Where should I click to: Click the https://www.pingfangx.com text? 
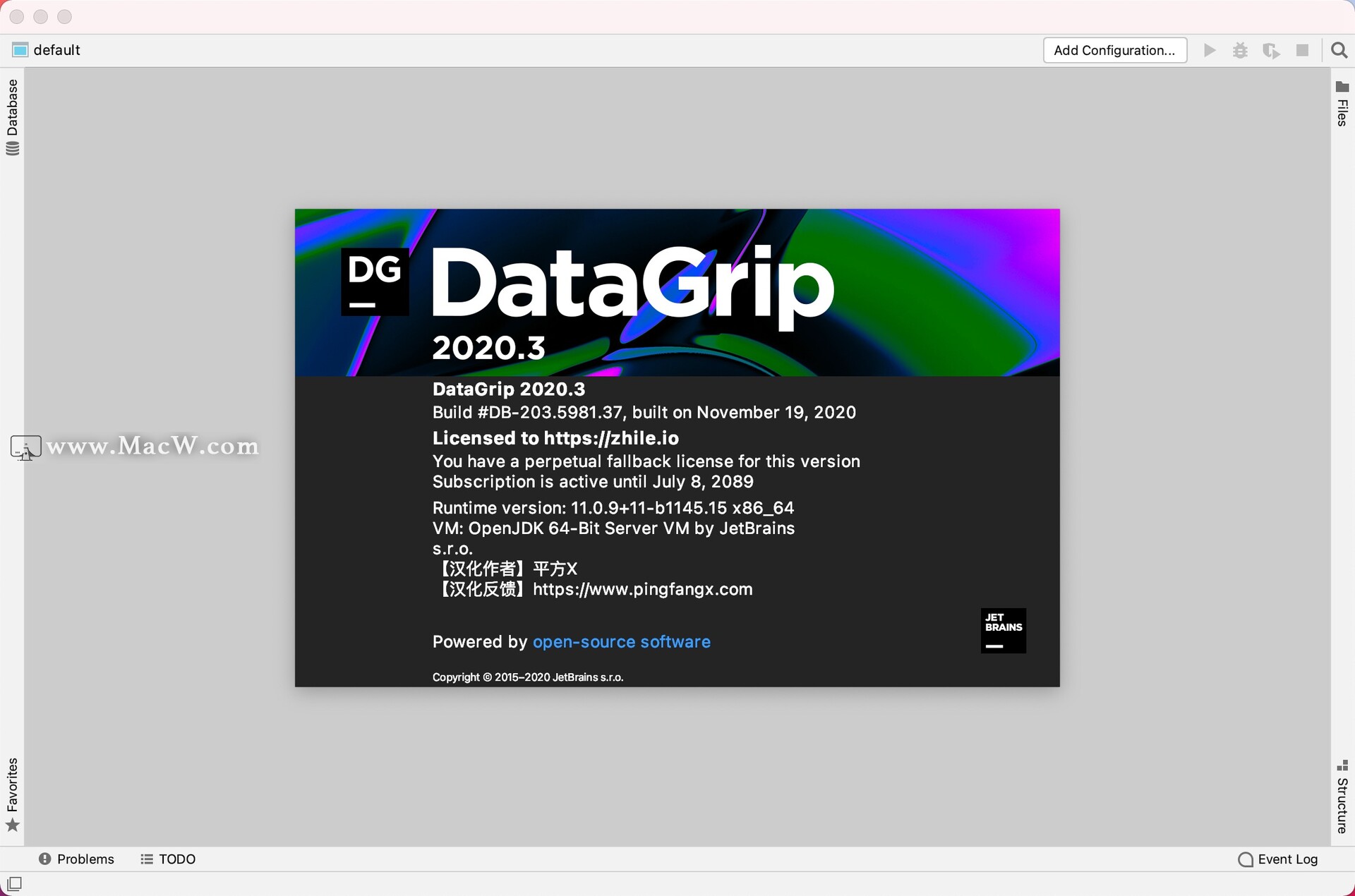pyautogui.click(x=642, y=589)
